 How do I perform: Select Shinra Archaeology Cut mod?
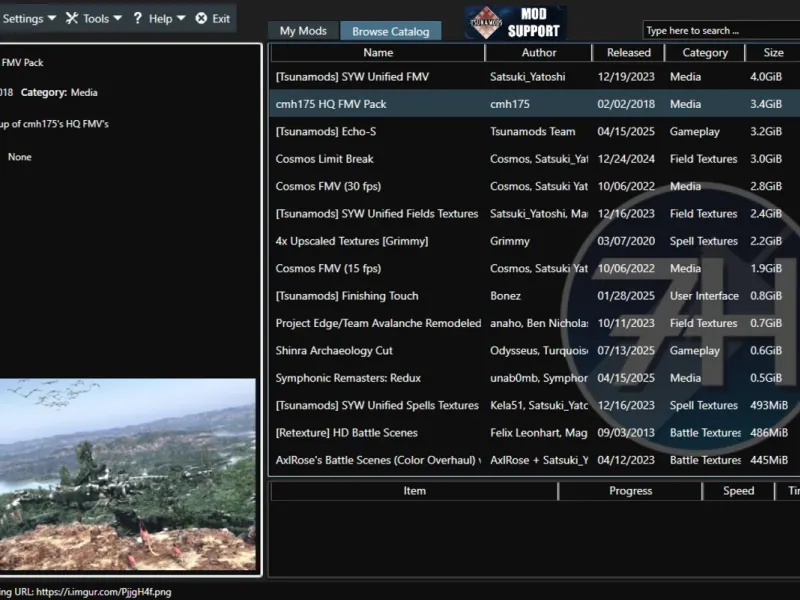tap(534, 351)
